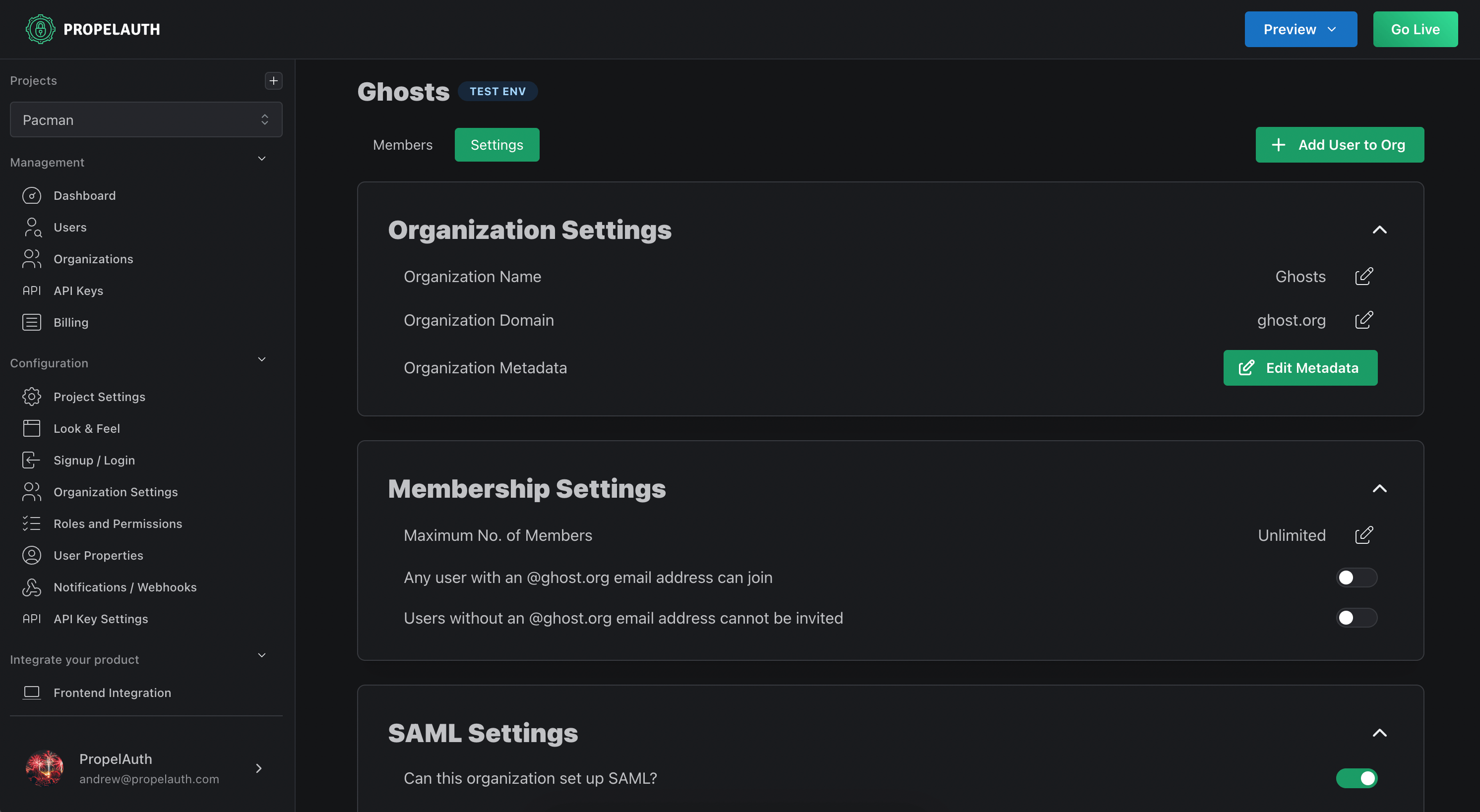Open the API Keys link

tap(79, 290)
